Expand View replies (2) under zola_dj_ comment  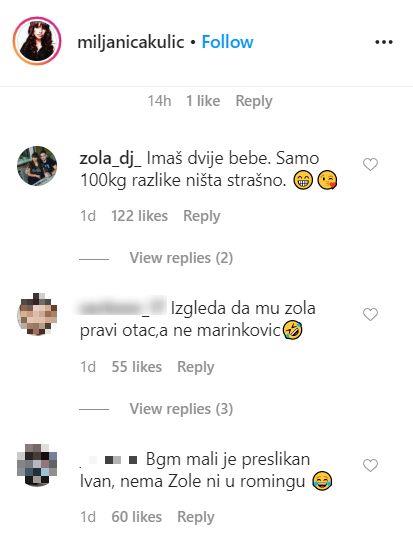tap(181, 258)
